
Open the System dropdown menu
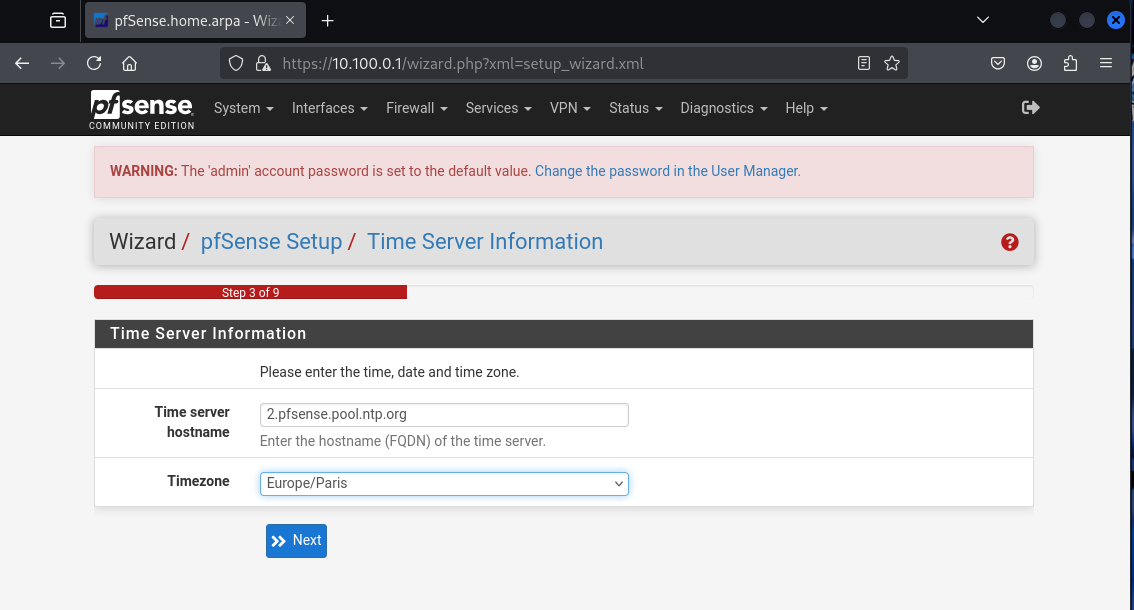(x=244, y=109)
